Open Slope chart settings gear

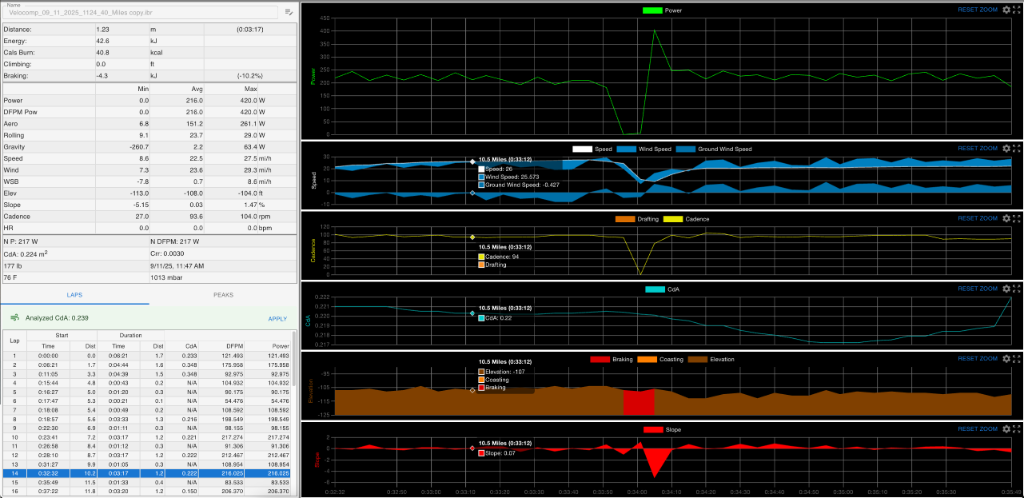(x=1006, y=429)
